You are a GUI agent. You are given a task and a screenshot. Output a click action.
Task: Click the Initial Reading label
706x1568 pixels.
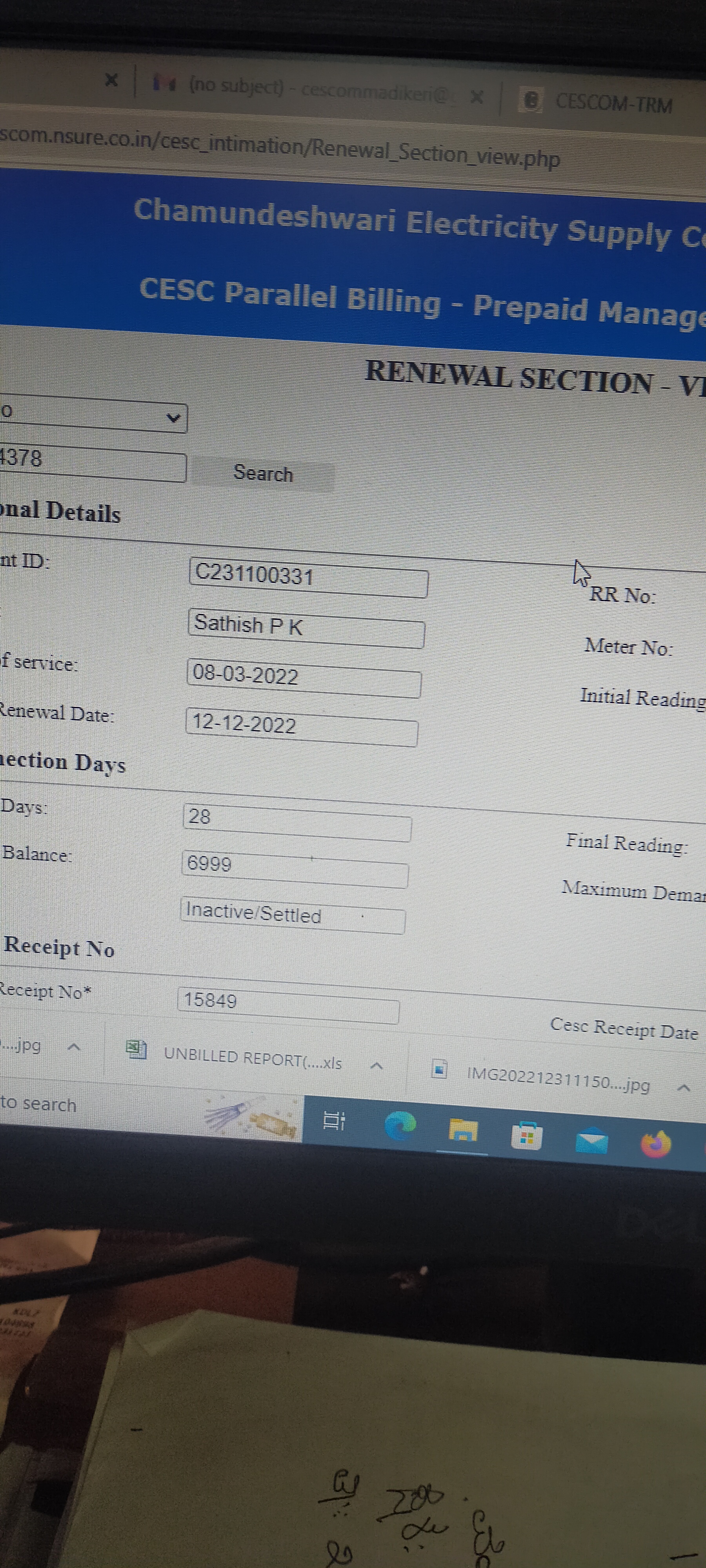click(642, 698)
